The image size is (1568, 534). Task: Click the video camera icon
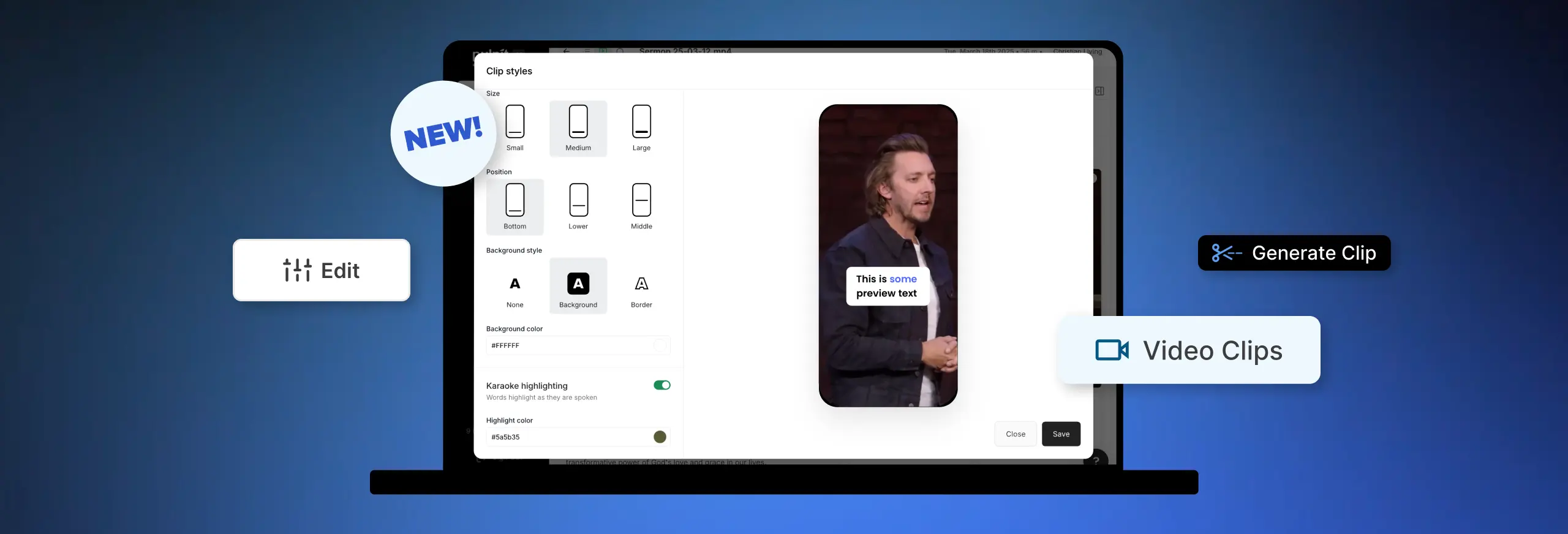coord(1112,350)
